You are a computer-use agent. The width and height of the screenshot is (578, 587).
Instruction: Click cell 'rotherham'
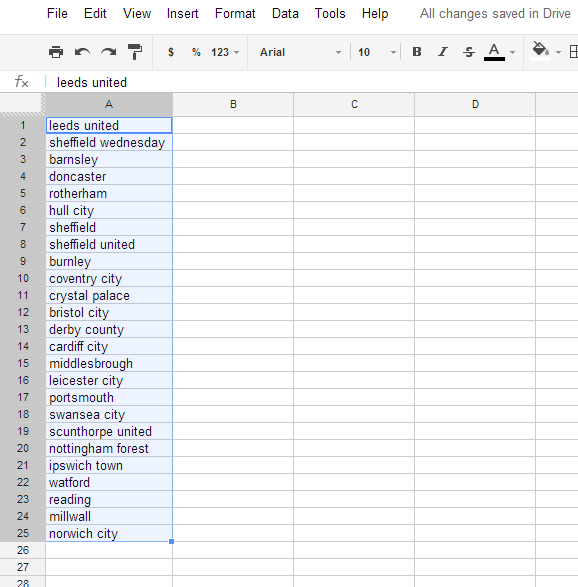click(109, 193)
